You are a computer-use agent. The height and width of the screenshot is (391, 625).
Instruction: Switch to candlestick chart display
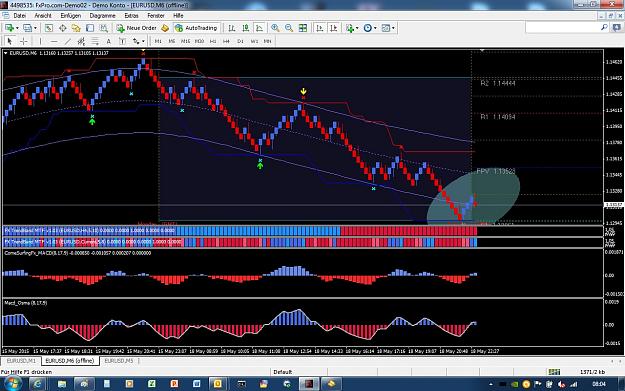click(246, 28)
